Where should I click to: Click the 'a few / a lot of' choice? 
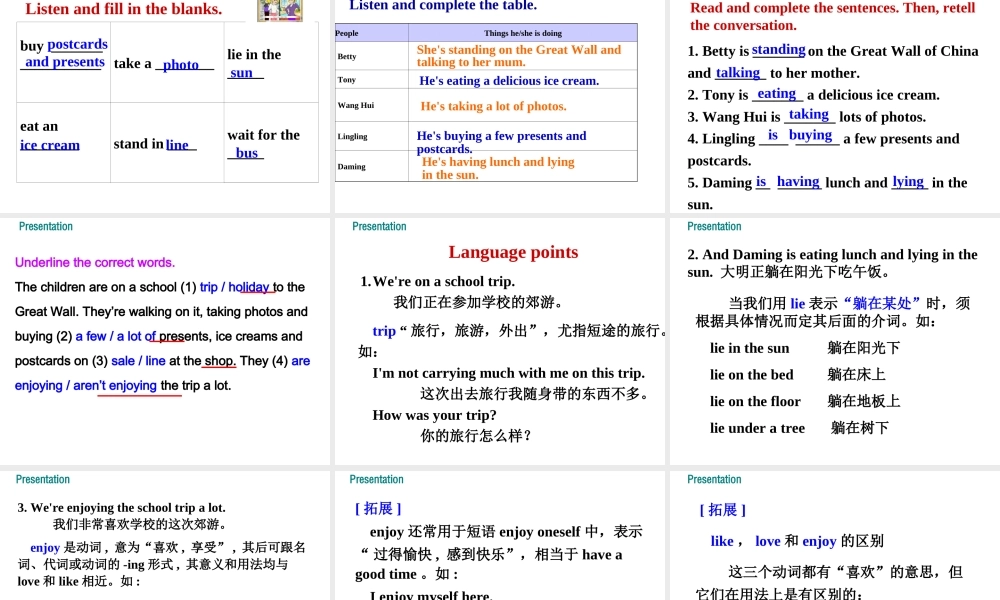pyautogui.click(x=115, y=336)
